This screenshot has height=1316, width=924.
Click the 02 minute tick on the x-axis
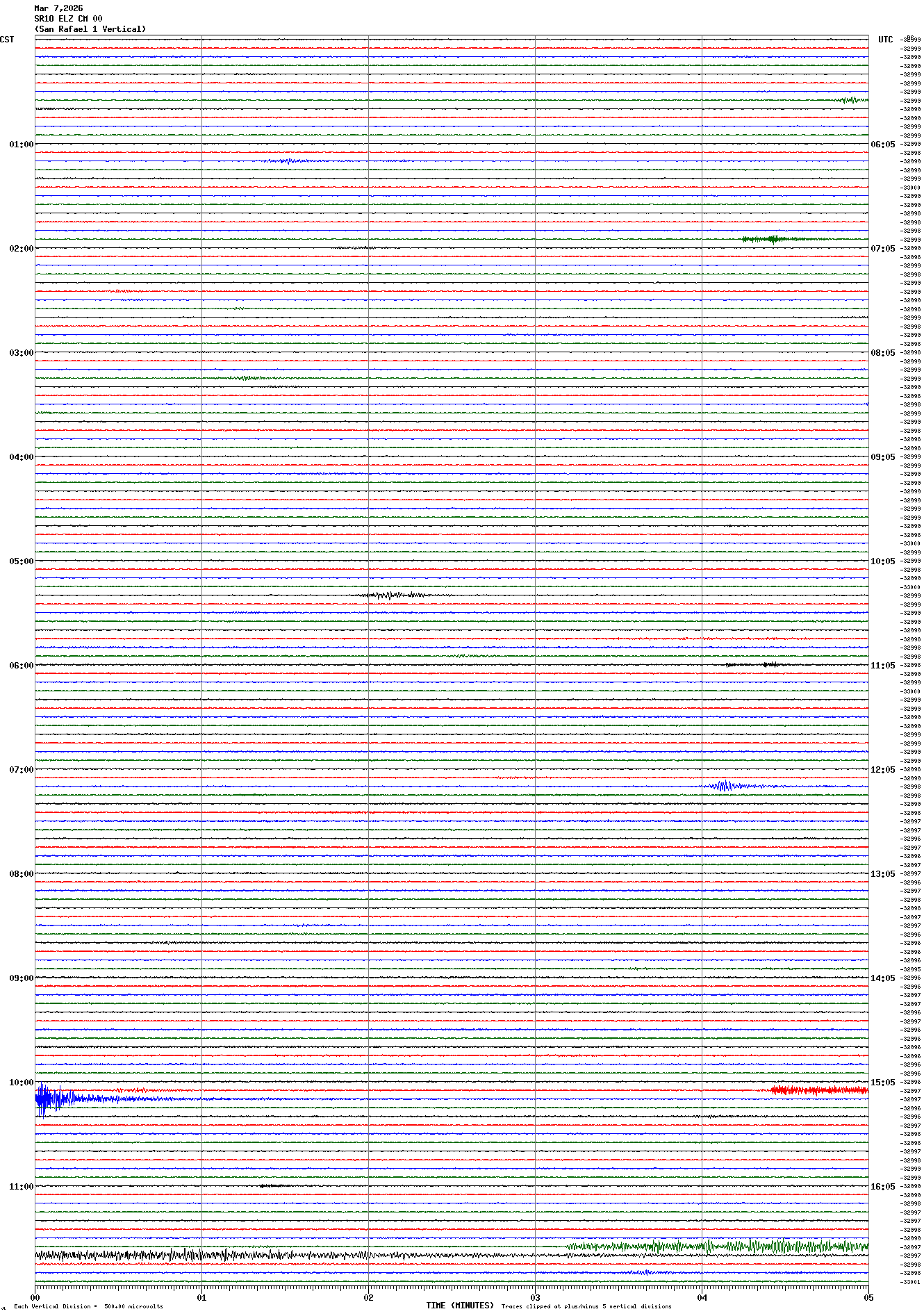pyautogui.click(x=368, y=1297)
